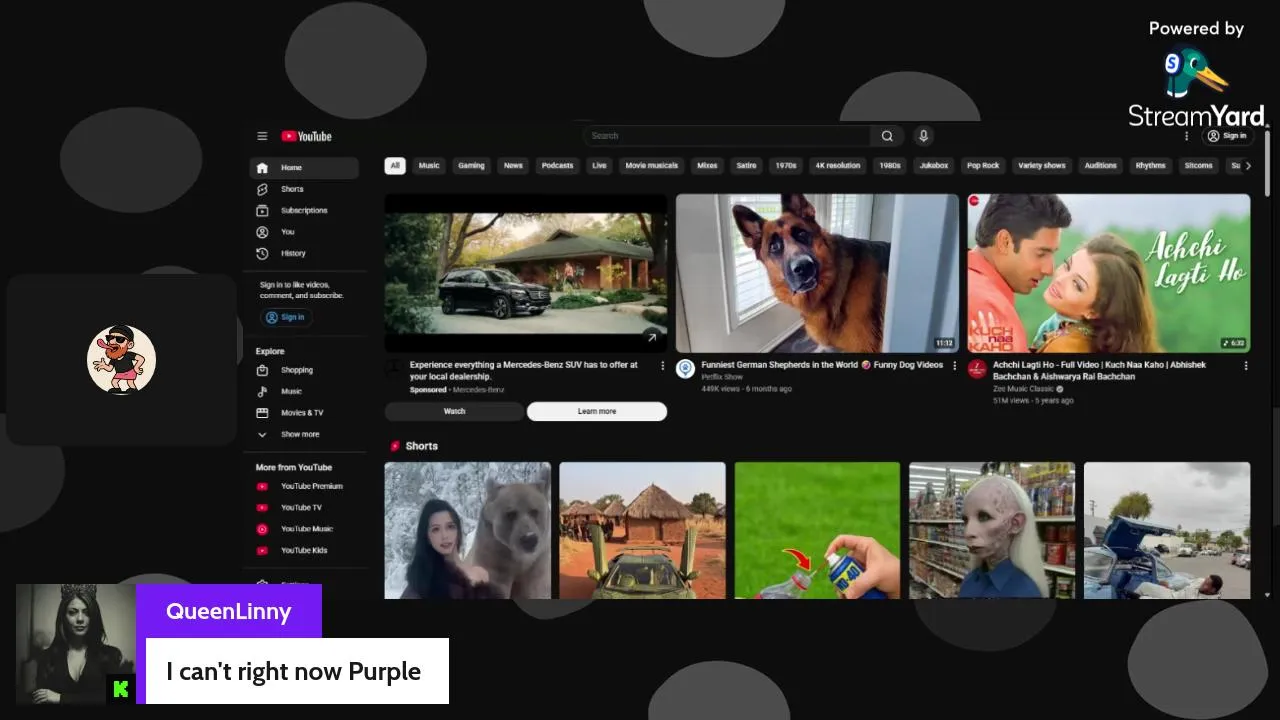Screen dimensions: 1280x720
Task: Open the thatched huts car Short
Action: pyautogui.click(x=642, y=531)
